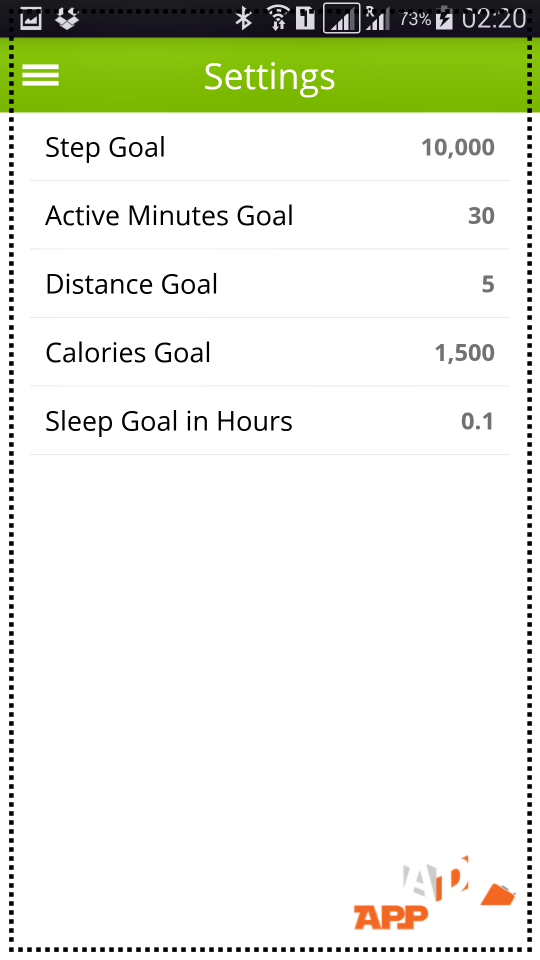The width and height of the screenshot is (540, 960).
Task: Edit the 1,500 calories value
Action: pos(465,353)
